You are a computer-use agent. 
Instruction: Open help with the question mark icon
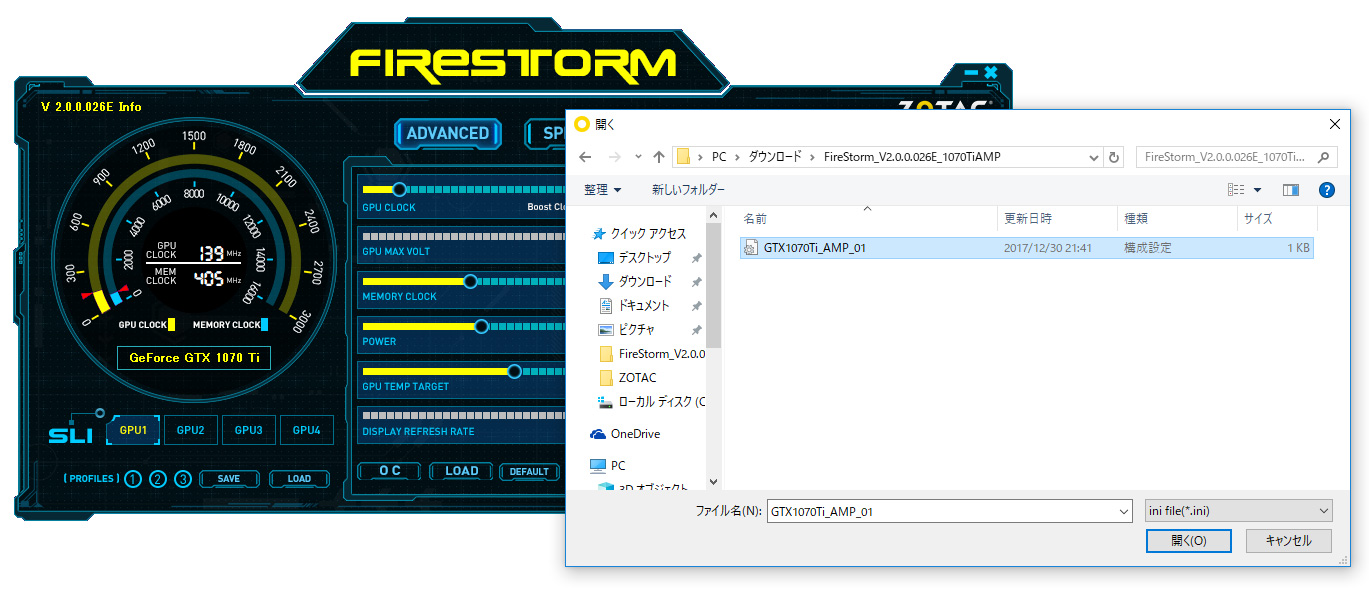[1327, 189]
